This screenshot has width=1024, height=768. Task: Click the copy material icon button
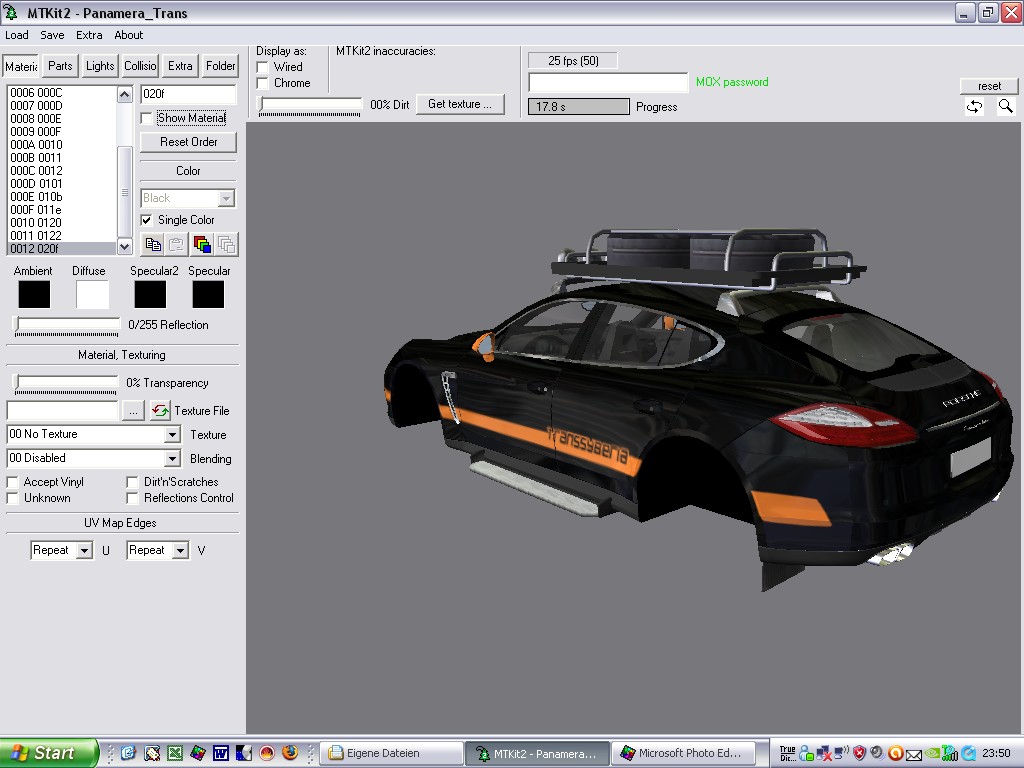coord(152,245)
